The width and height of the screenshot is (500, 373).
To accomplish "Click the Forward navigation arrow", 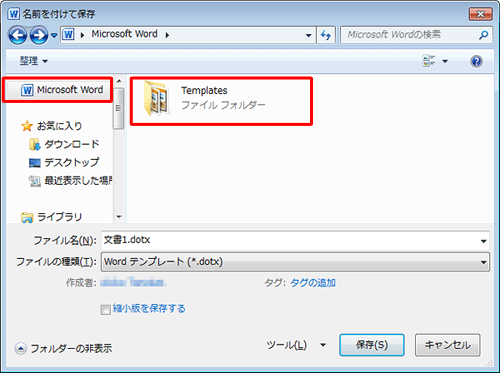I will pos(39,35).
